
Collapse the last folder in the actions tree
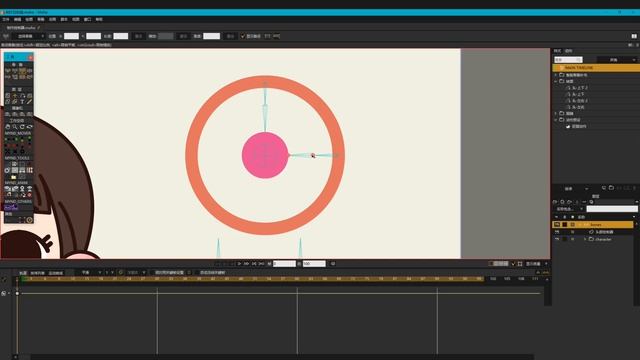coord(556,120)
